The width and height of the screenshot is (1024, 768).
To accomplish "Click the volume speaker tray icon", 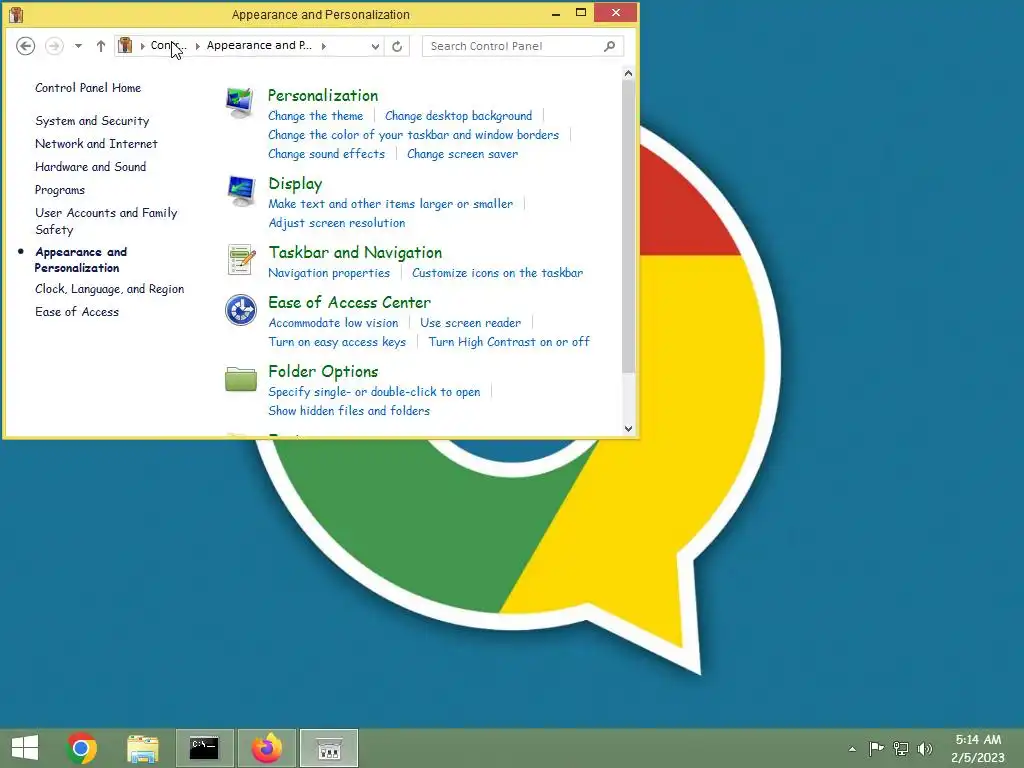I will pos(925,748).
